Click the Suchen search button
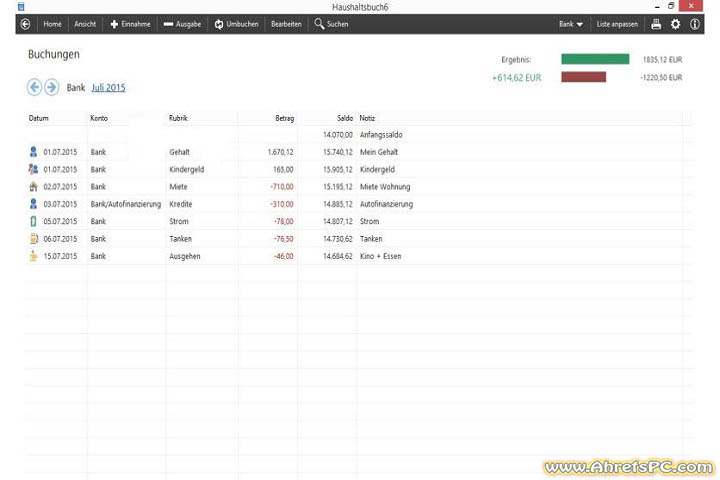Image resolution: width=720 pixels, height=480 pixels. [331, 24]
